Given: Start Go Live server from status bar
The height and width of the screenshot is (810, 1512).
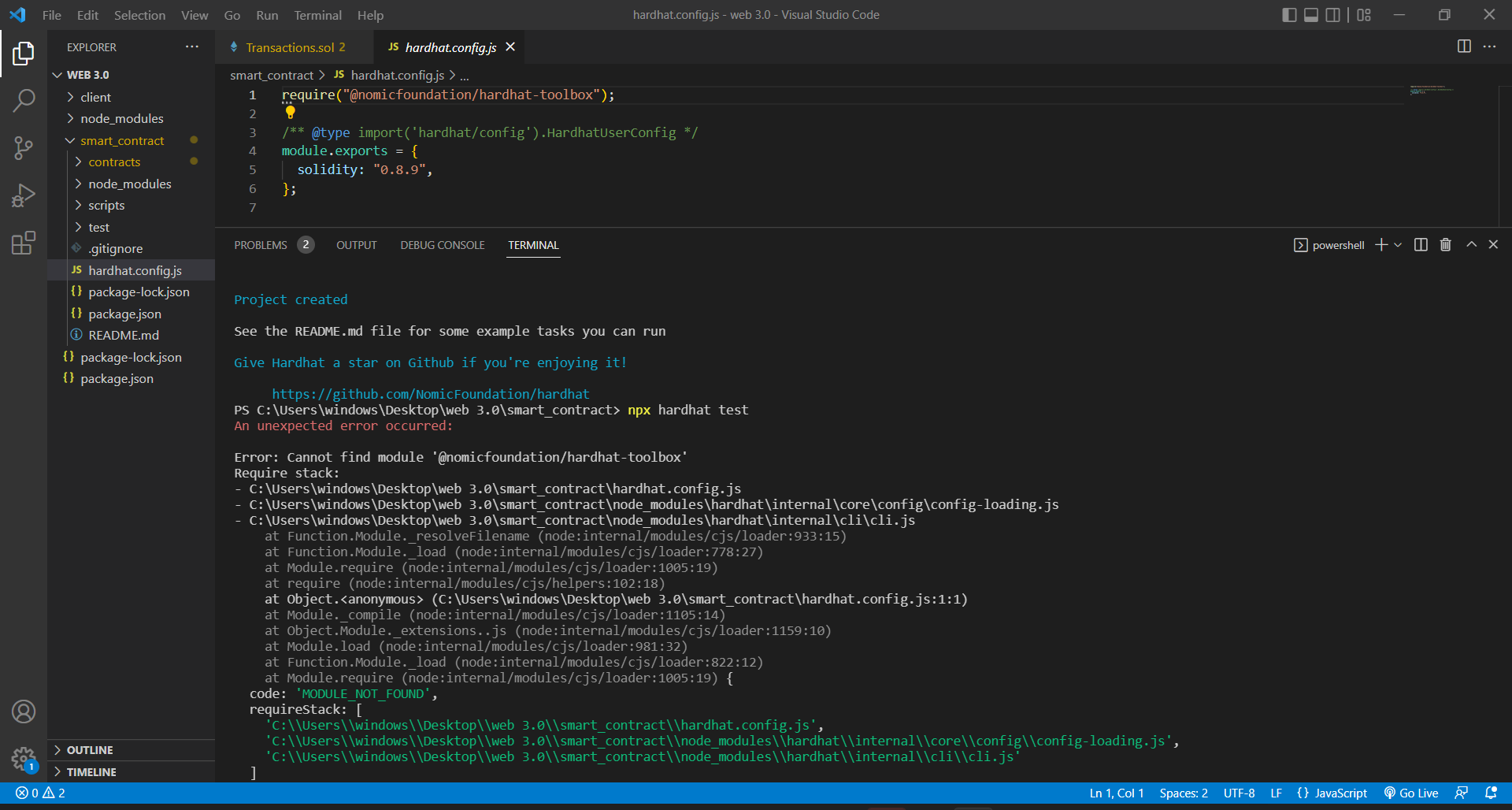Looking at the screenshot, I should pos(1410,793).
